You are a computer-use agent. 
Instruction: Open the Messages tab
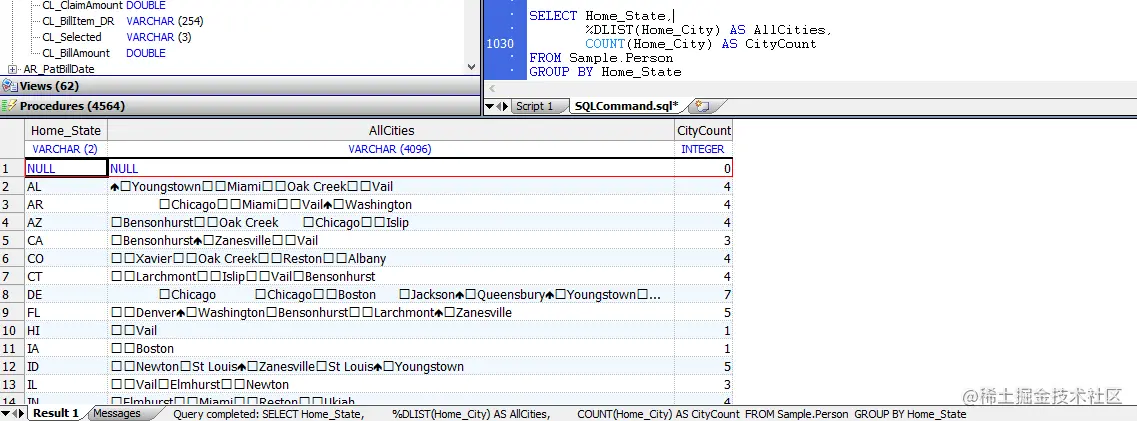click(117, 414)
